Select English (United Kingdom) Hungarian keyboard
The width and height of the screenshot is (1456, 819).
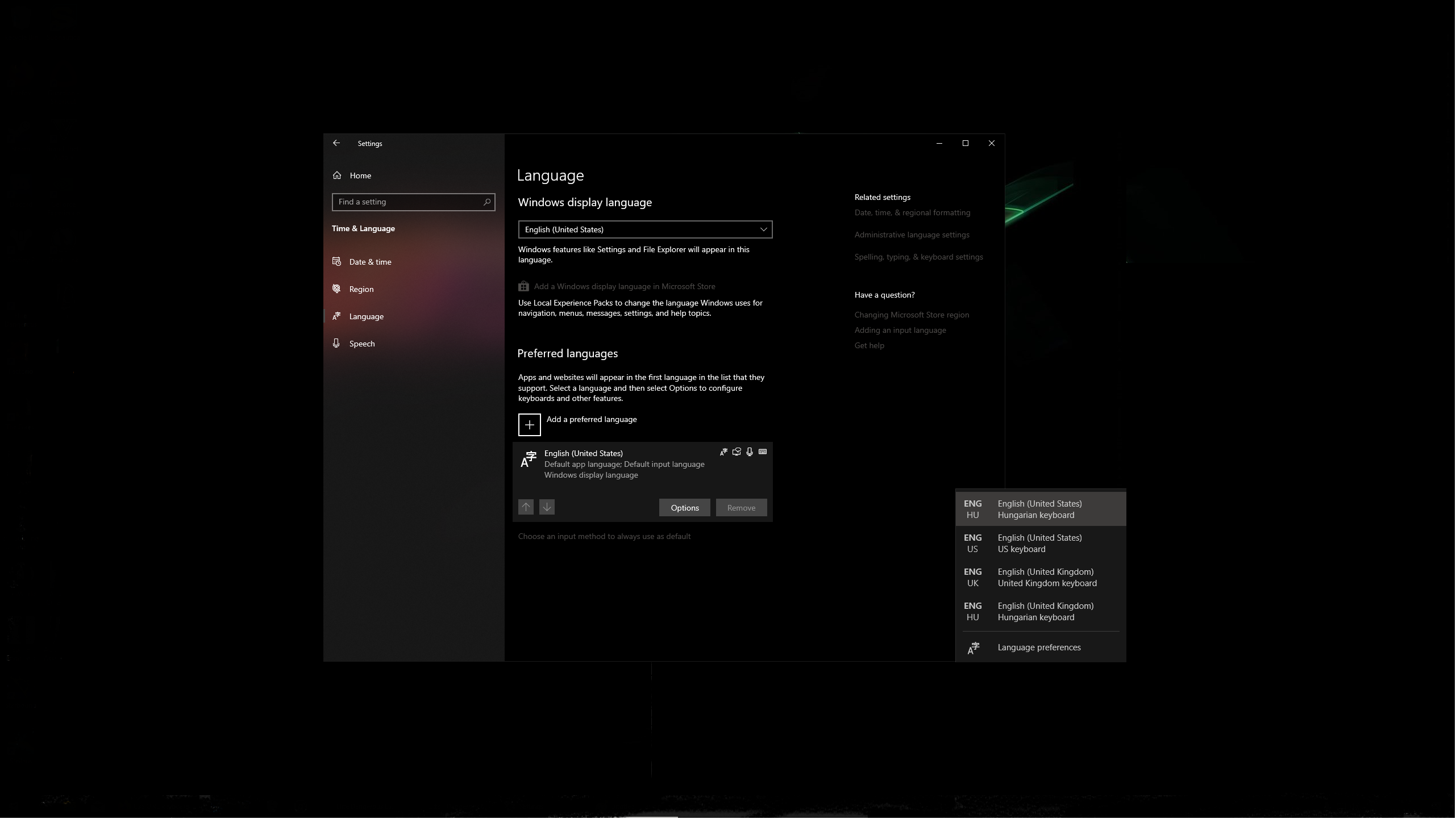[x=1042, y=612]
